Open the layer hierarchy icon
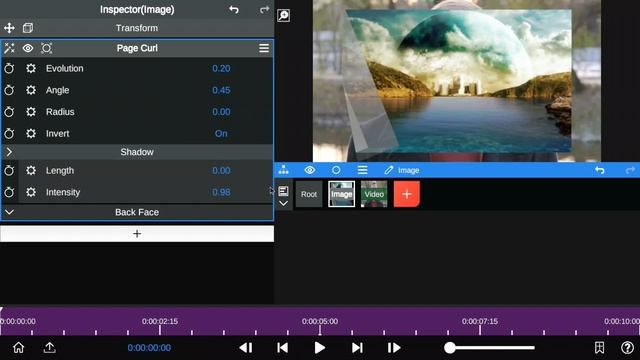Viewport: 640px width, 360px height. click(x=283, y=170)
